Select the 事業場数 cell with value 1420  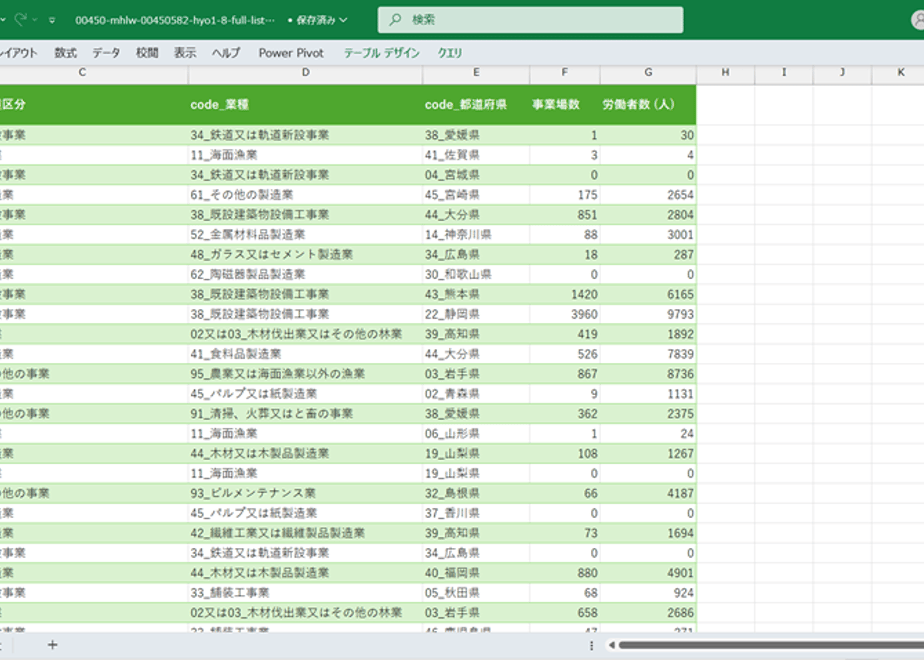coord(565,295)
